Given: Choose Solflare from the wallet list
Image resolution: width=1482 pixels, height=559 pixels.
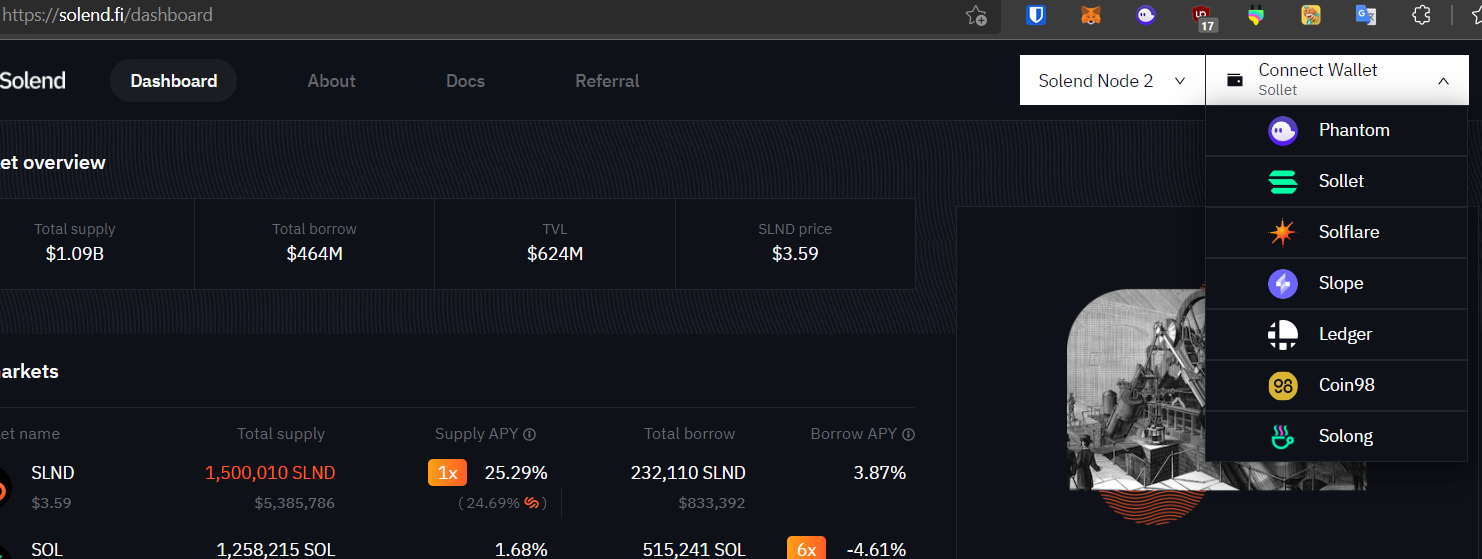Looking at the screenshot, I should click(1337, 232).
